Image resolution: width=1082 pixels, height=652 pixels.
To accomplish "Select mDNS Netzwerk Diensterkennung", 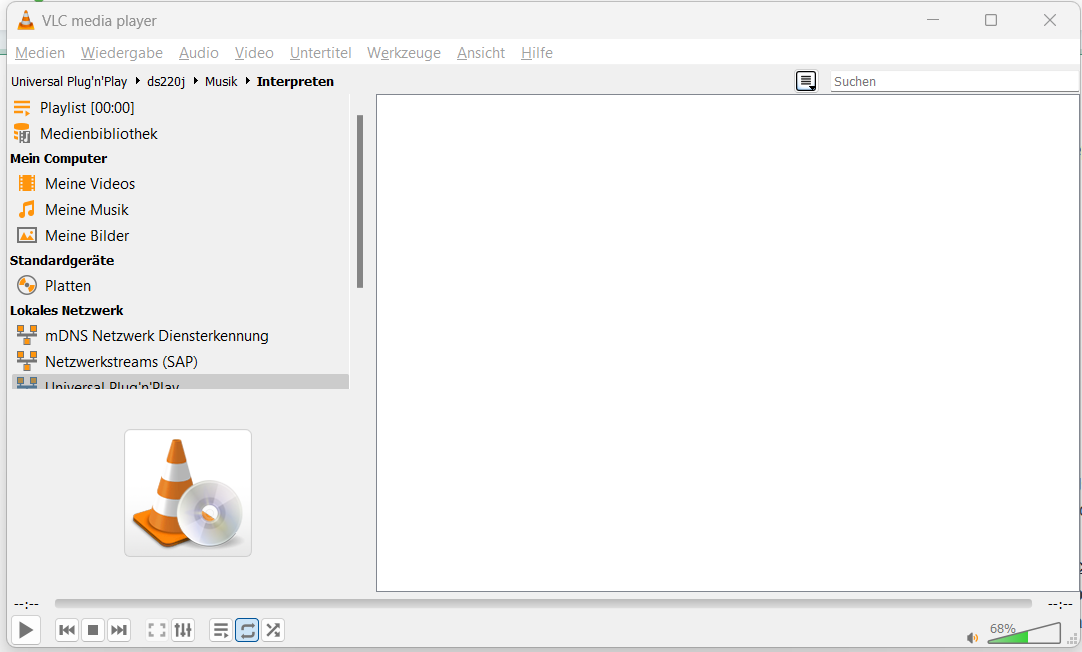I will [x=179, y=336].
